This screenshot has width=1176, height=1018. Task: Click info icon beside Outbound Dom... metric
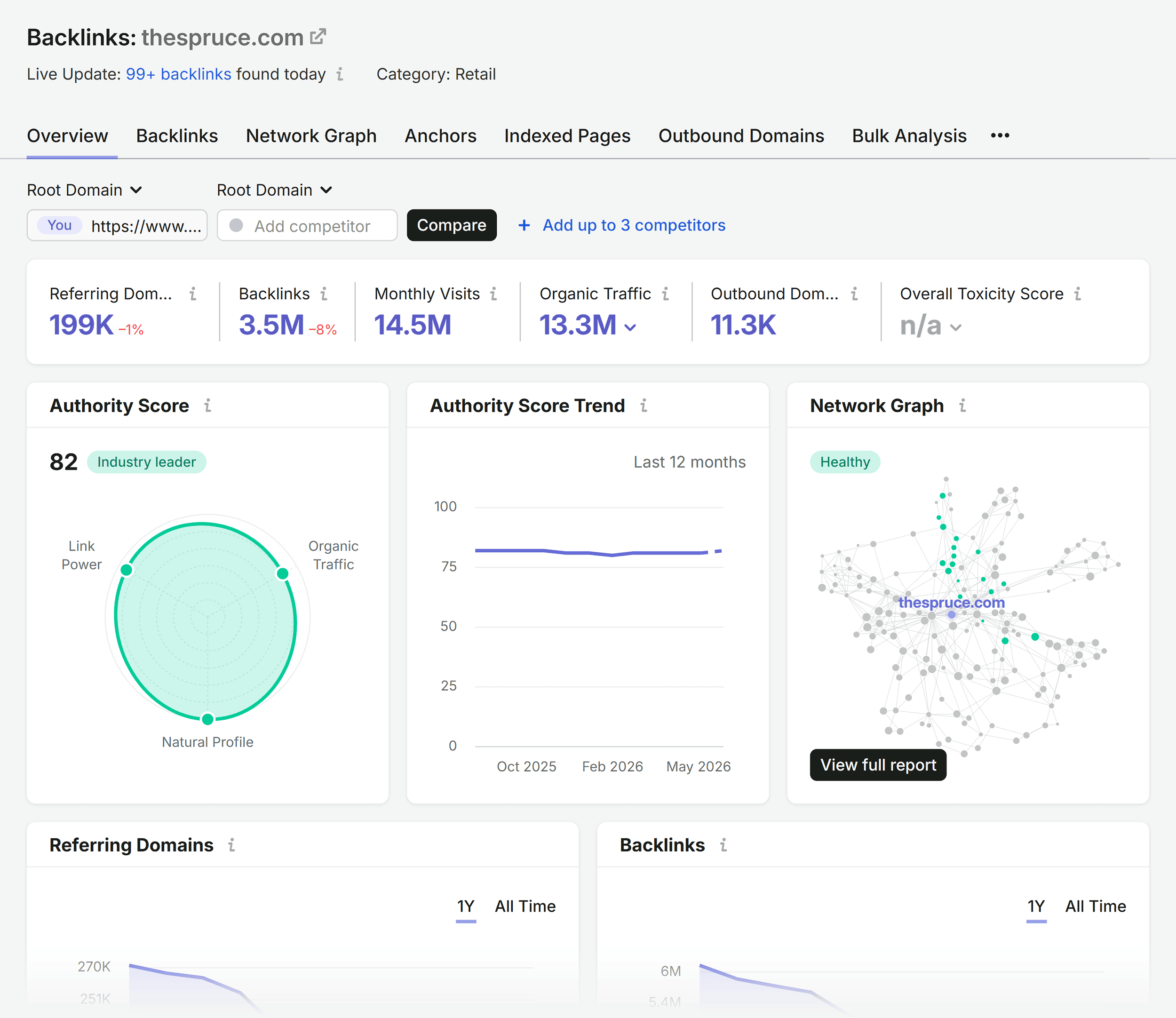pos(854,294)
